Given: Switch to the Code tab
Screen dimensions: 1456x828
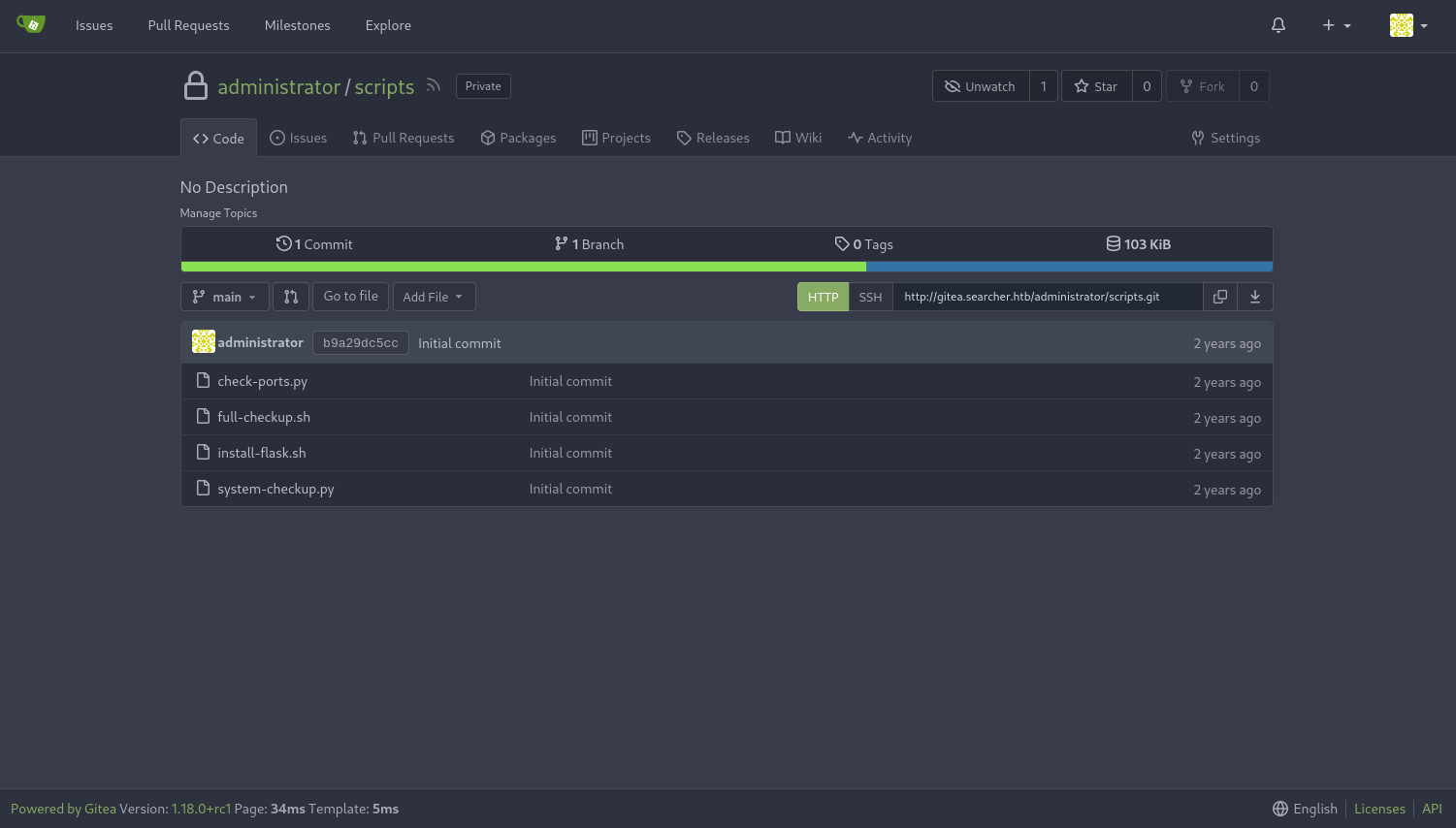Looking at the screenshot, I should click(218, 138).
